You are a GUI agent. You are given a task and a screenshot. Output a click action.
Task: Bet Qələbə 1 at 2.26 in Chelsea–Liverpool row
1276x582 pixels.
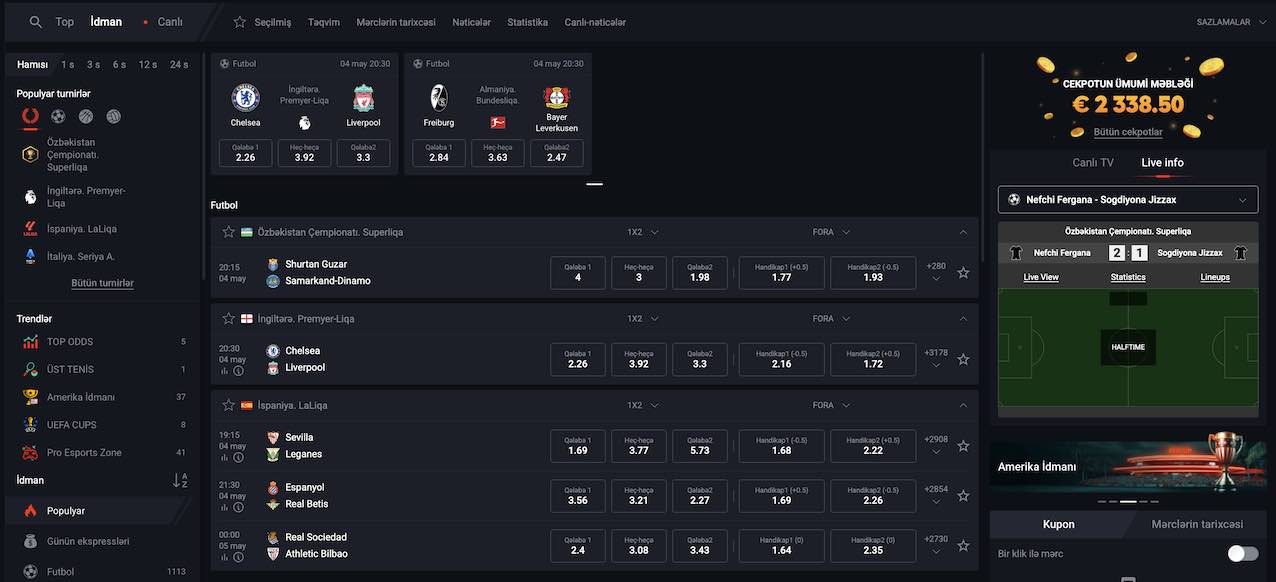(578, 359)
